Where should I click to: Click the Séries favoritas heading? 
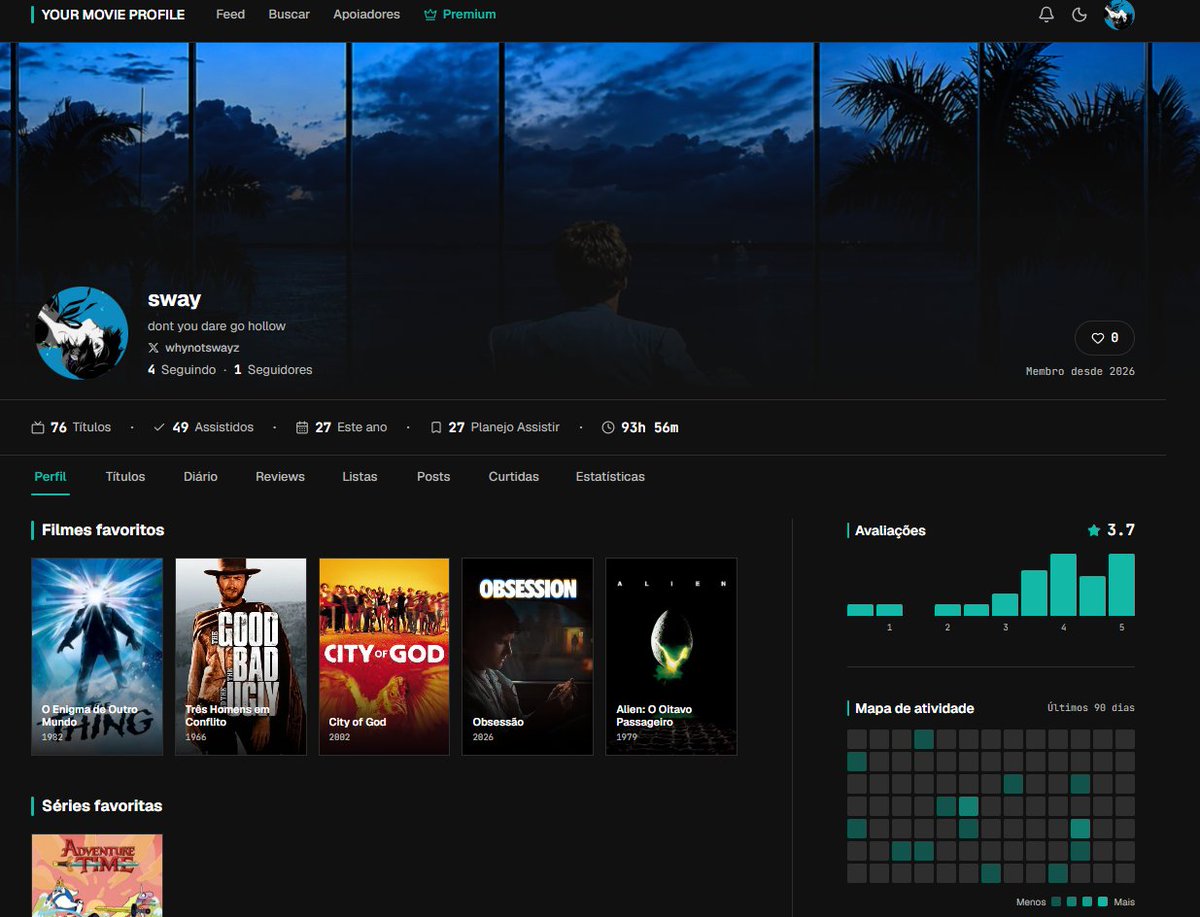point(102,806)
